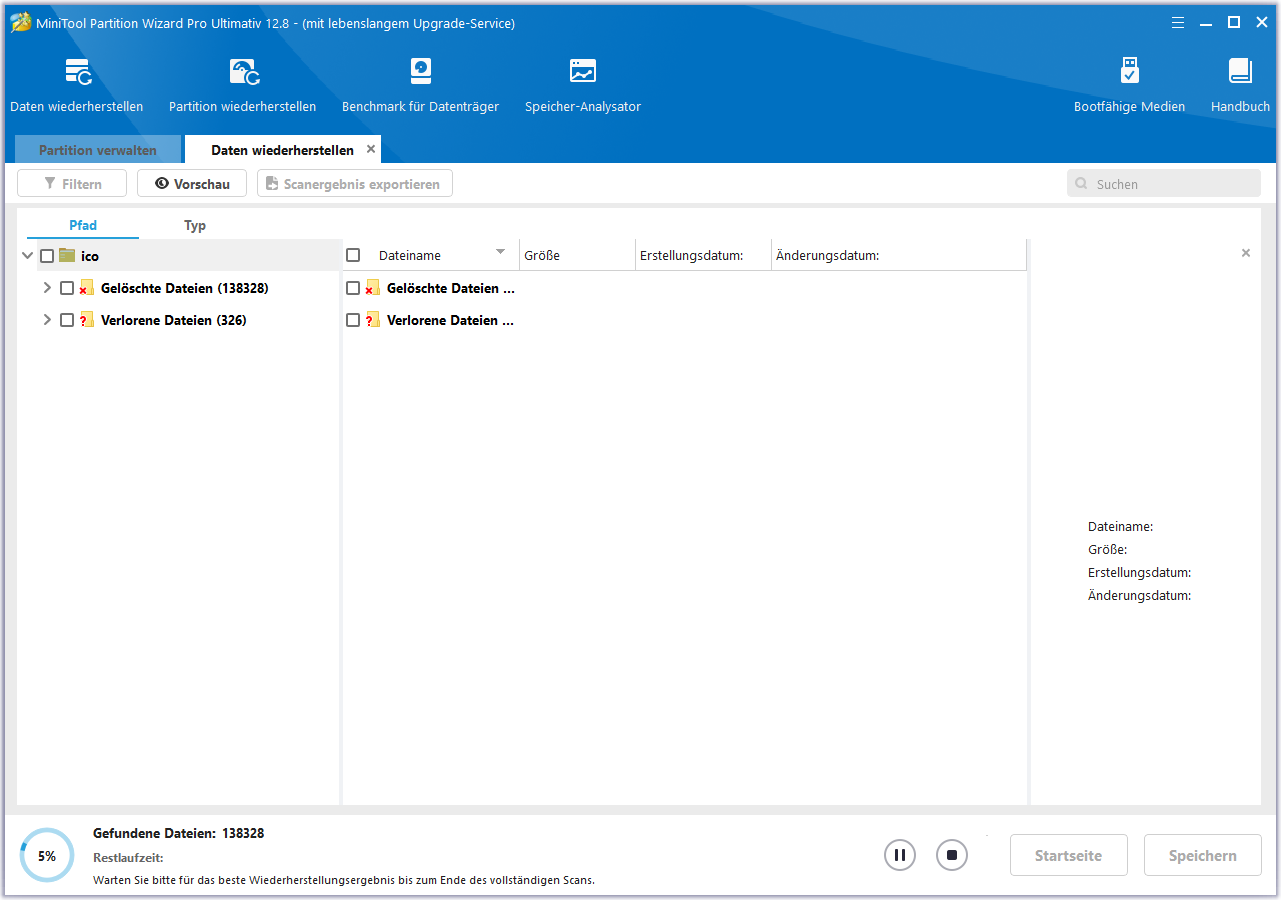Switch to Typ view tab
Screen dimensions: 1281x900
pyautogui.click(x=195, y=225)
